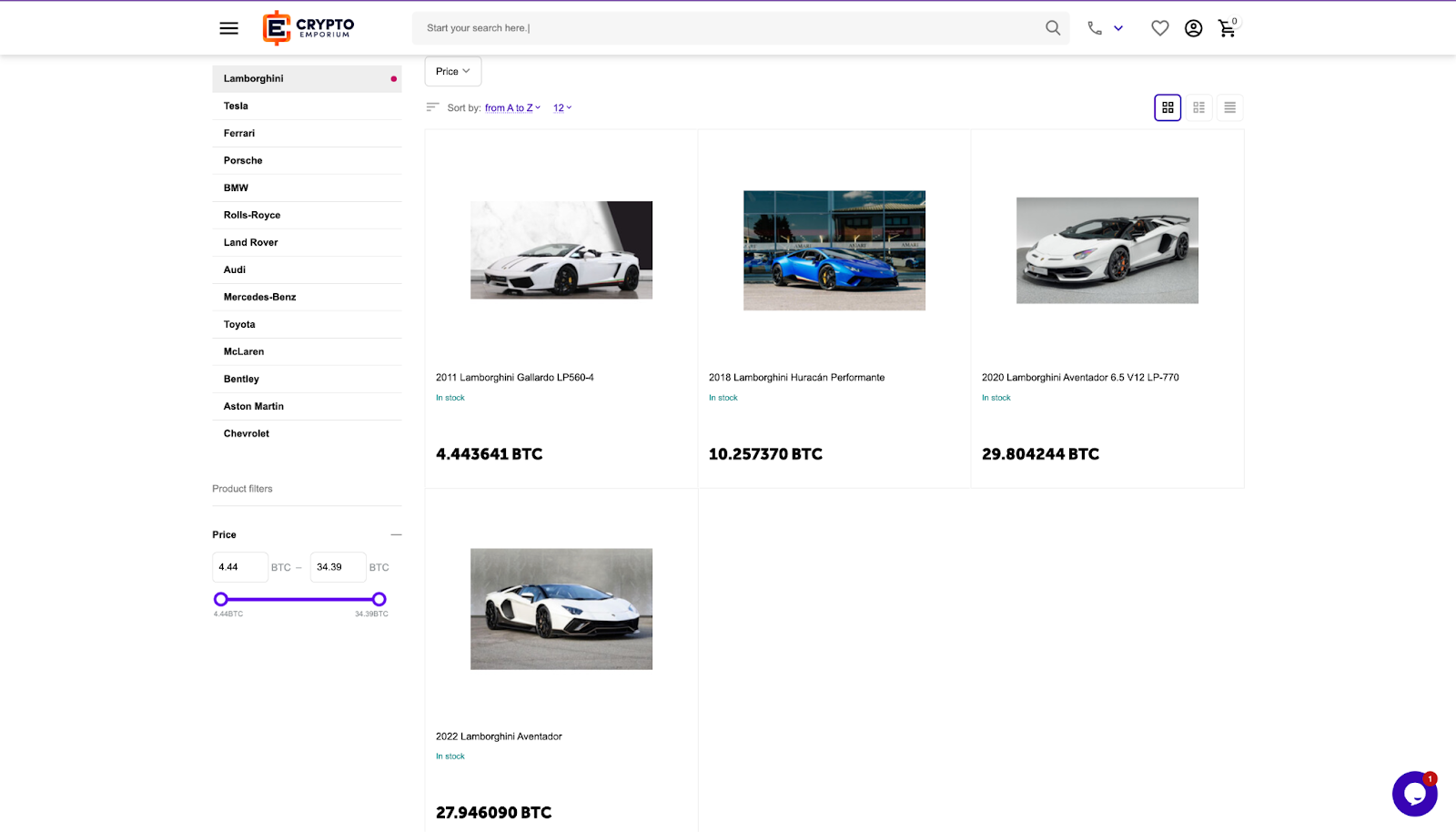Change items per page from 12

tap(562, 107)
